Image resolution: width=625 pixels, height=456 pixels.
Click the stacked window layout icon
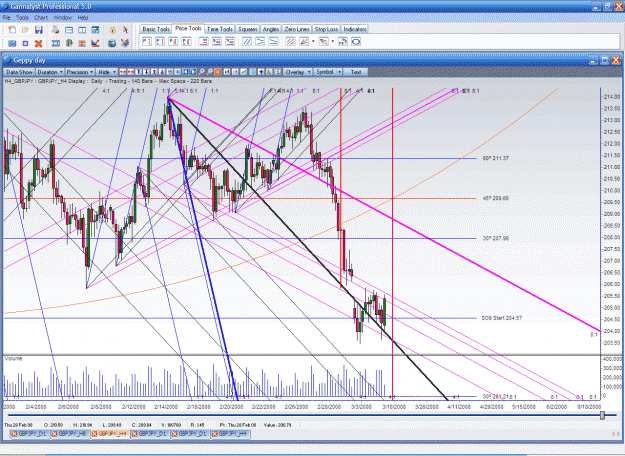tap(69, 30)
